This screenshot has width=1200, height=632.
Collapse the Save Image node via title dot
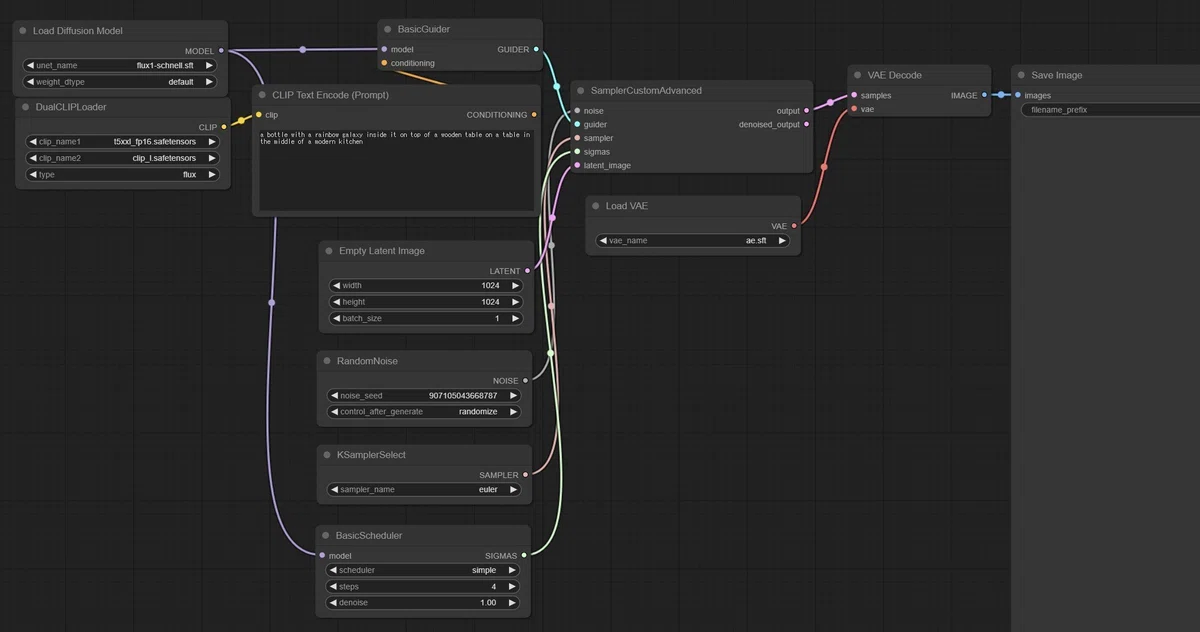[1021, 75]
